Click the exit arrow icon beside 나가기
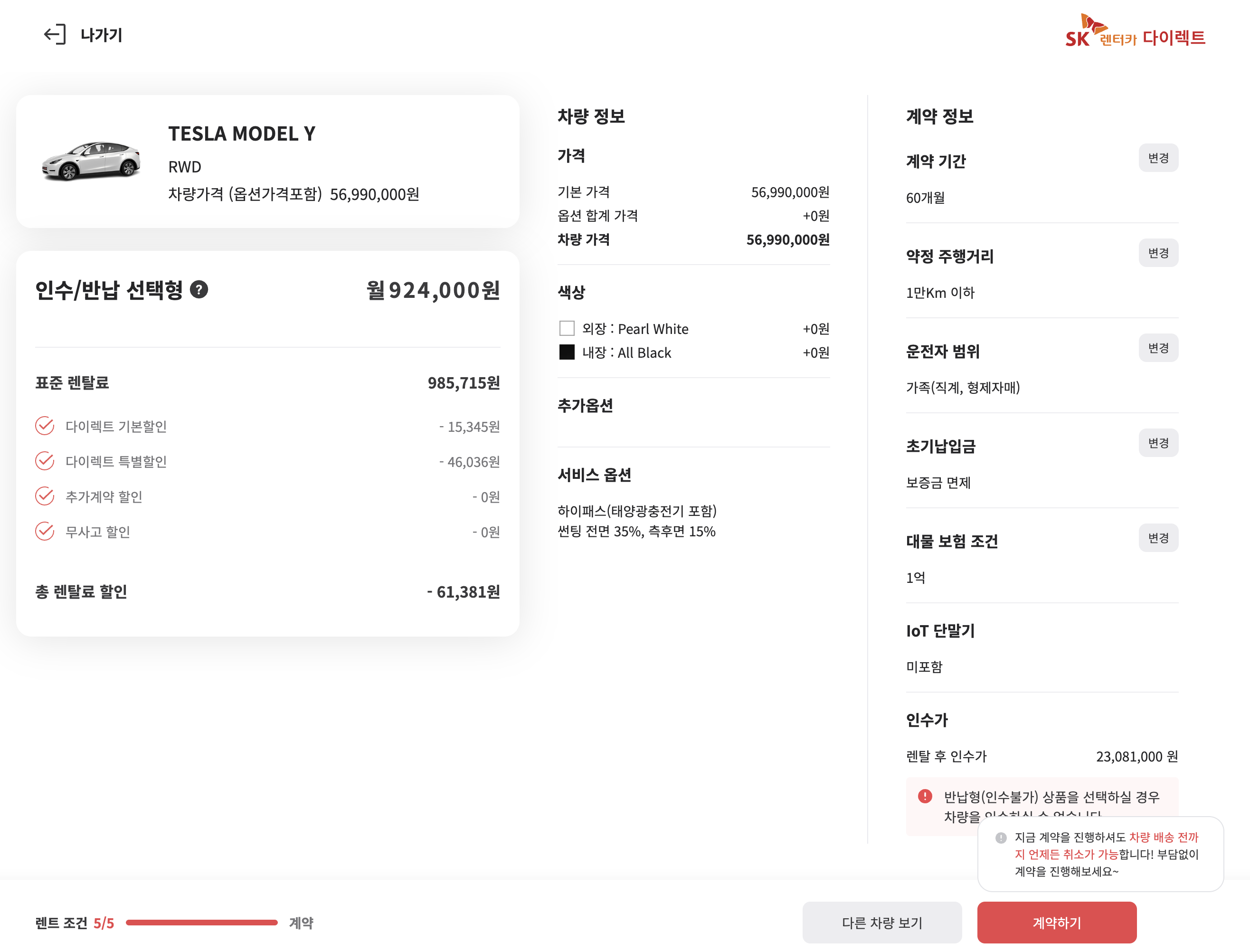Screen dimensions: 1250x952 point(55,35)
